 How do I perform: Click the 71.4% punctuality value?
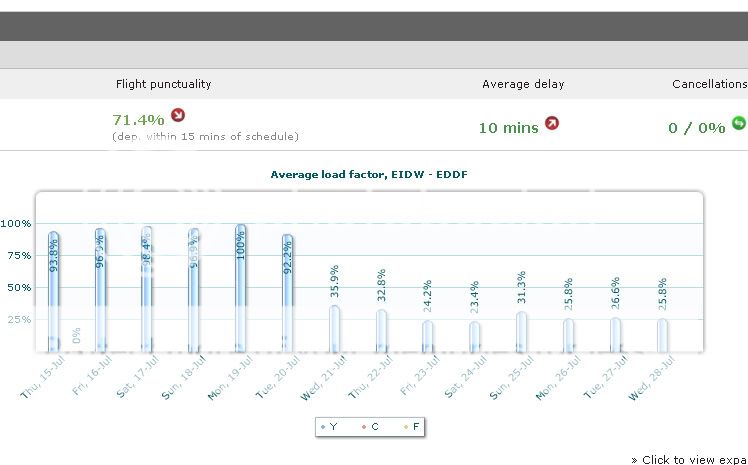click(x=138, y=119)
